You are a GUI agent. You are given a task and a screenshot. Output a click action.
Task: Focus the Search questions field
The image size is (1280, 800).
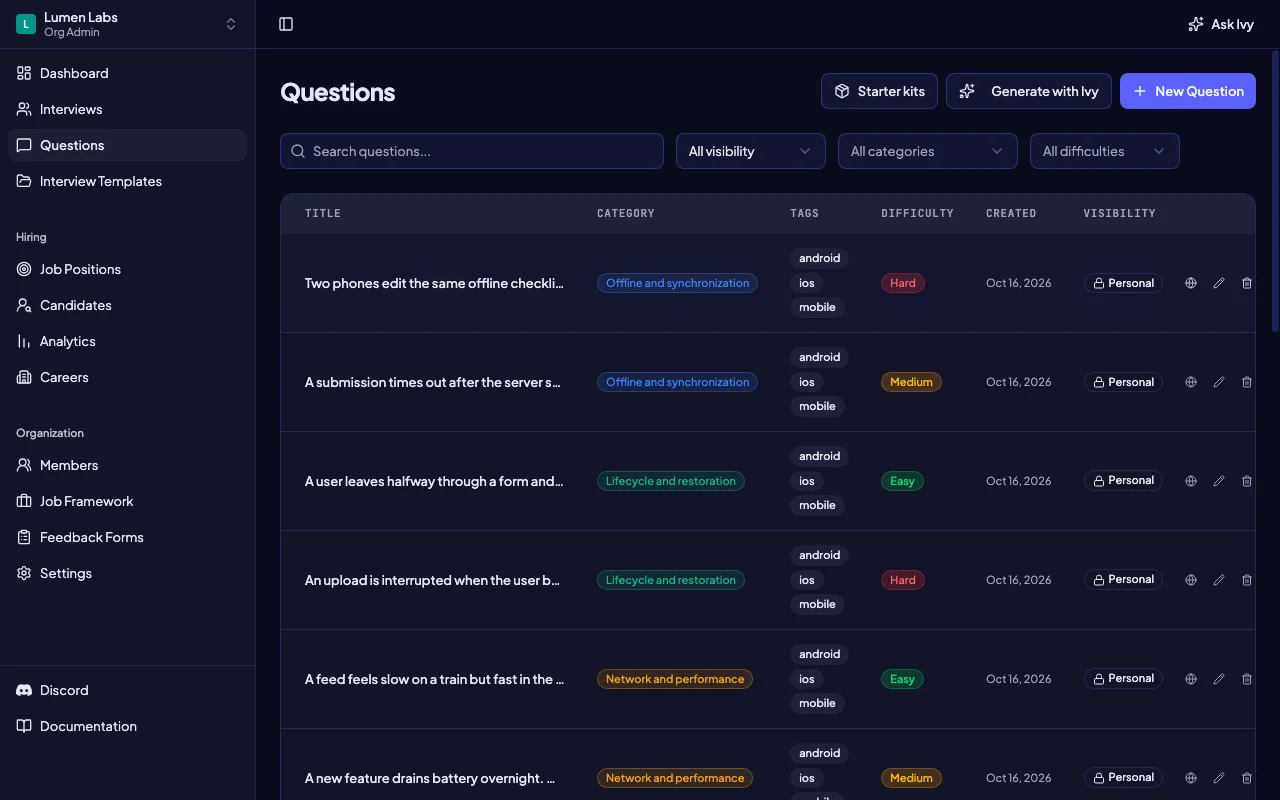[472, 151]
